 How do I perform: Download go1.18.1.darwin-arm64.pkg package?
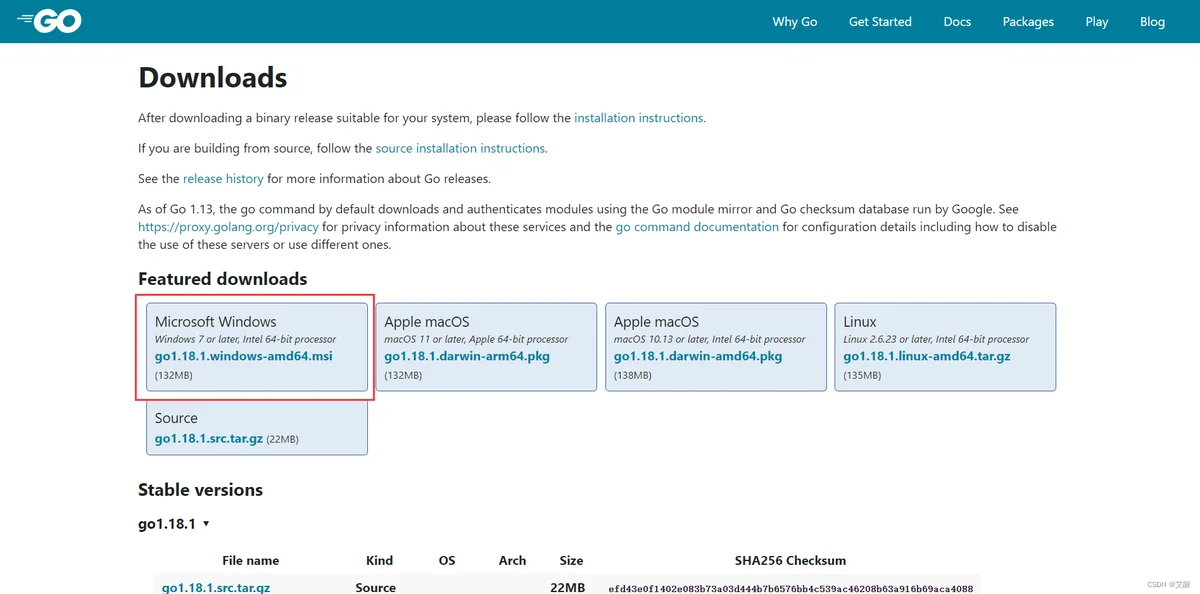click(467, 356)
